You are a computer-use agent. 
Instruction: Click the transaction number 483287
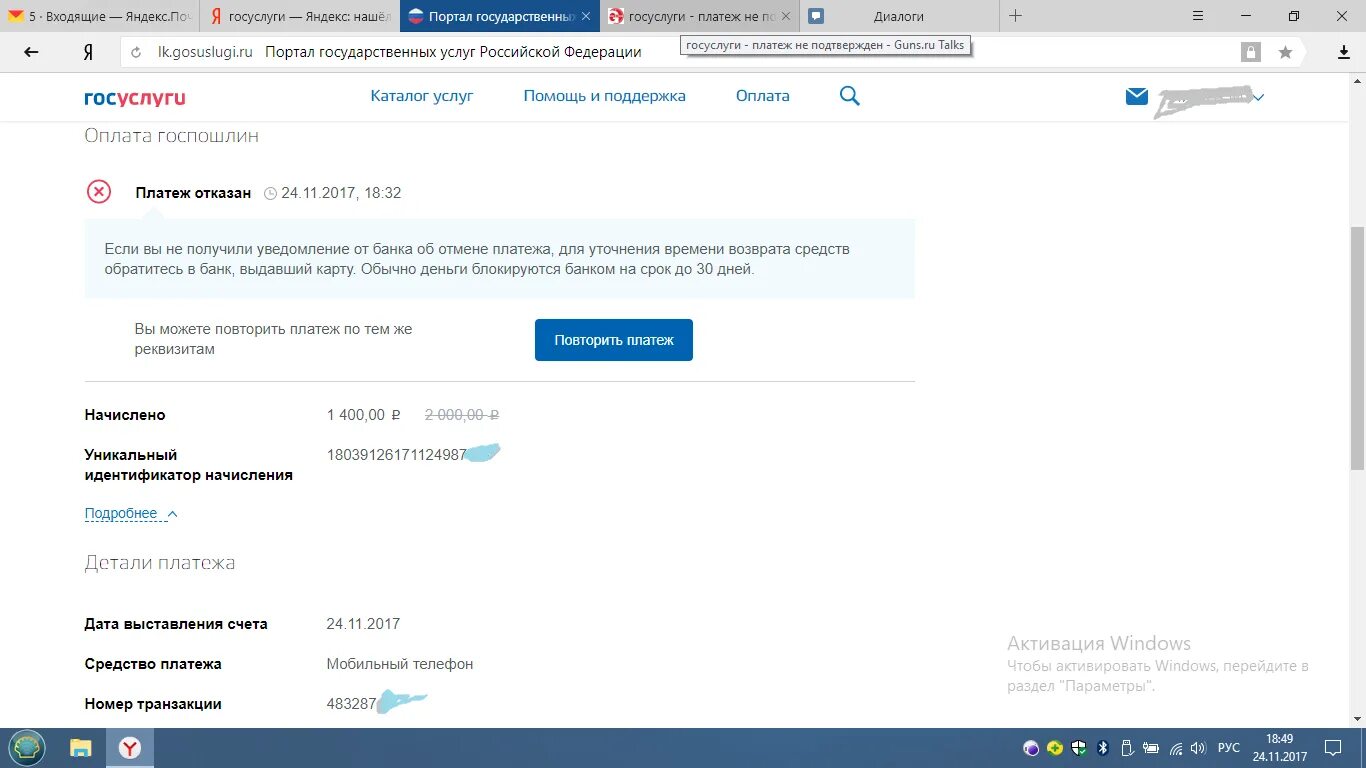click(351, 704)
